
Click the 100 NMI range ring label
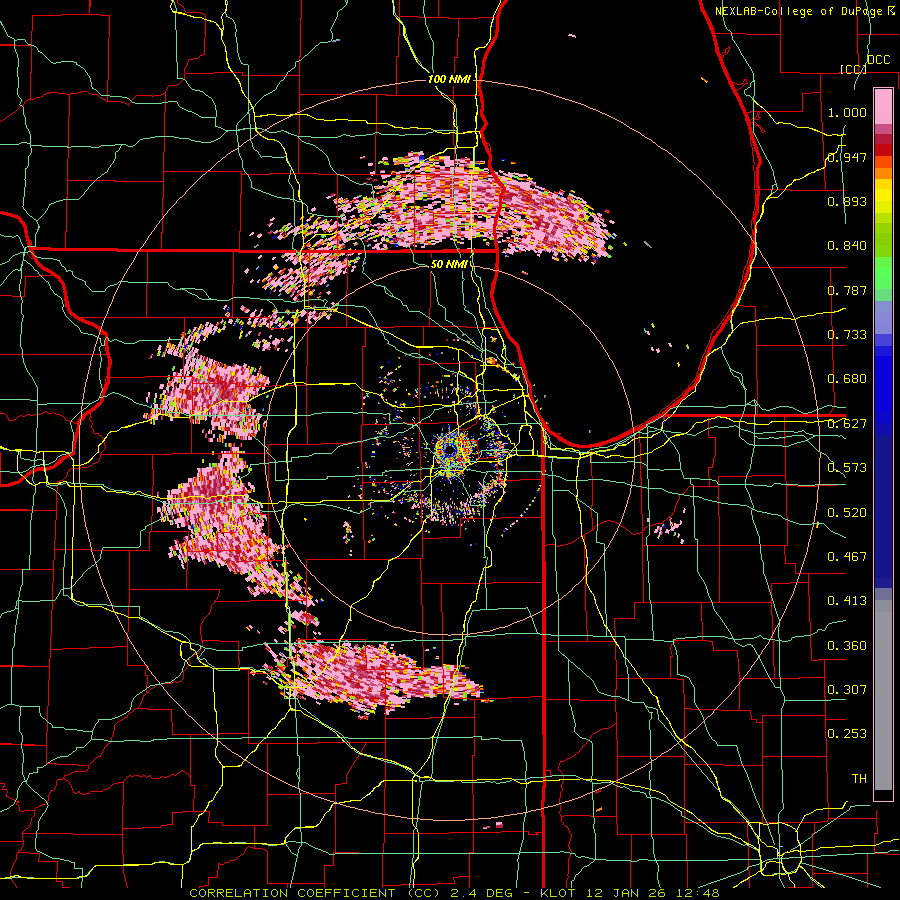(x=449, y=79)
